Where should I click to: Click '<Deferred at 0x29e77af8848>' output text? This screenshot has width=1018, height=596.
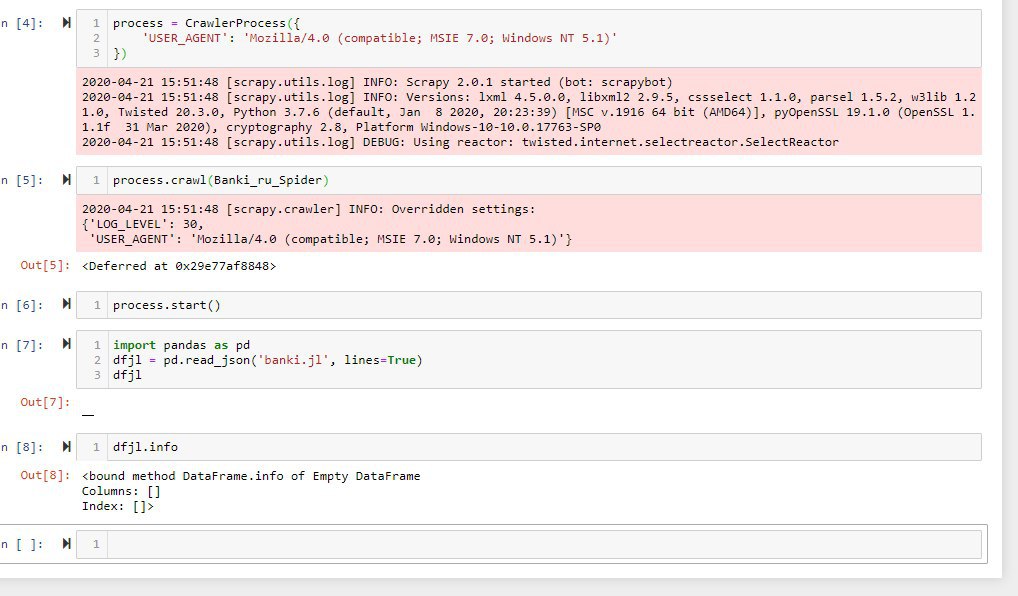(179, 266)
